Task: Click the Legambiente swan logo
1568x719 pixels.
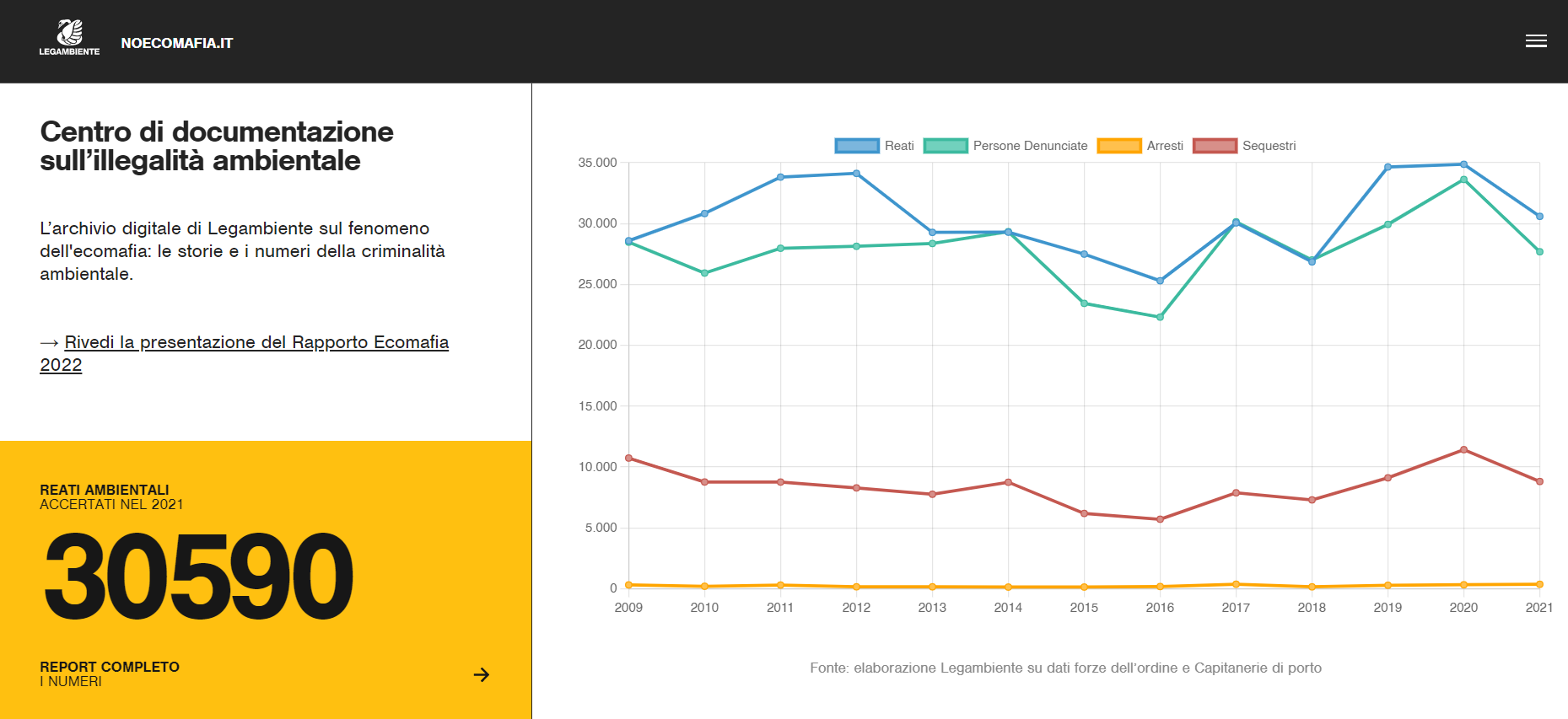Action: [x=69, y=38]
